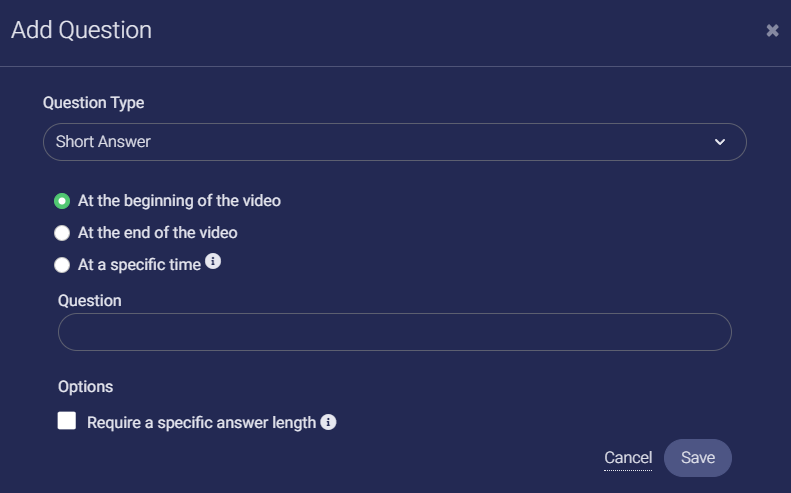Image resolution: width=791 pixels, height=493 pixels.
Task: Click the "At a specific time" label text
Action: click(139, 265)
